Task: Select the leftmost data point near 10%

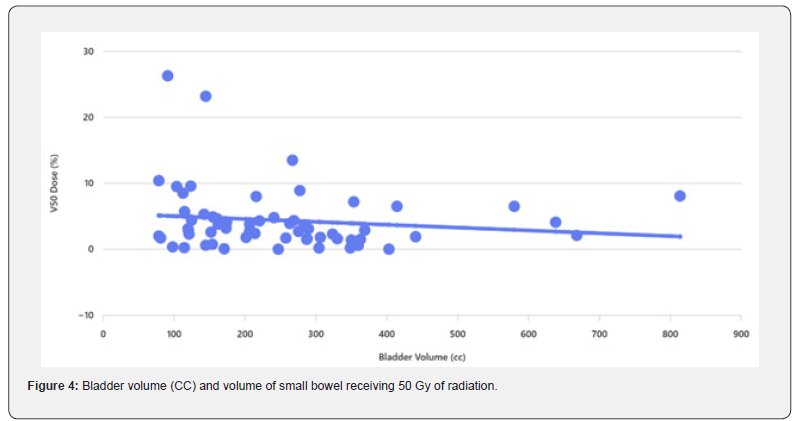Action: click(x=159, y=181)
